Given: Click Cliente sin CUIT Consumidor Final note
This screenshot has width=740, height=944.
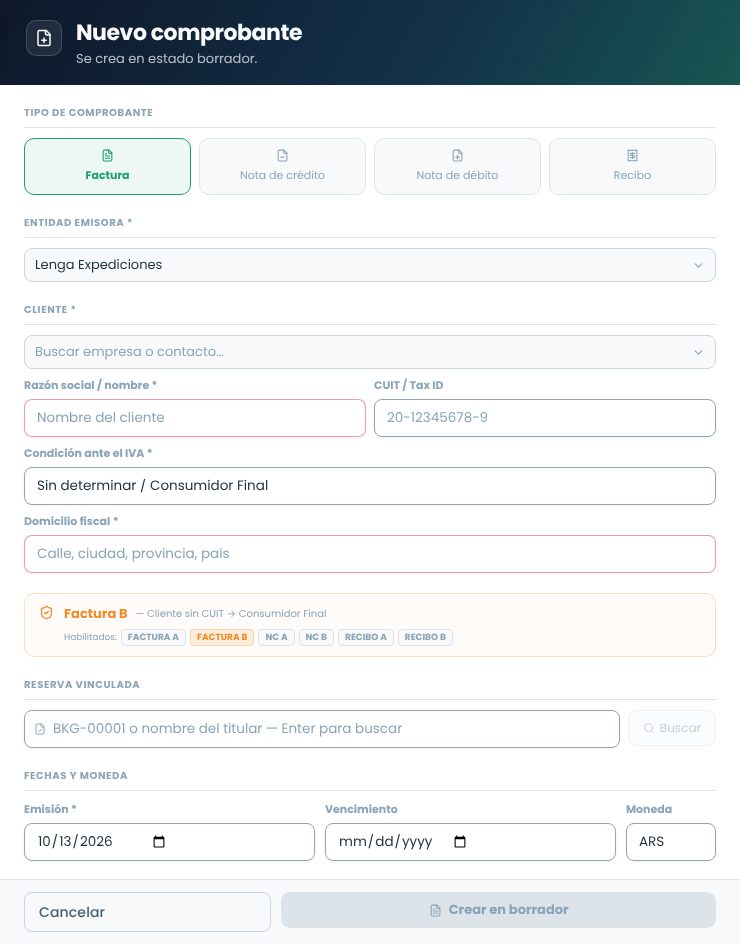Looking at the screenshot, I should pos(231,613).
